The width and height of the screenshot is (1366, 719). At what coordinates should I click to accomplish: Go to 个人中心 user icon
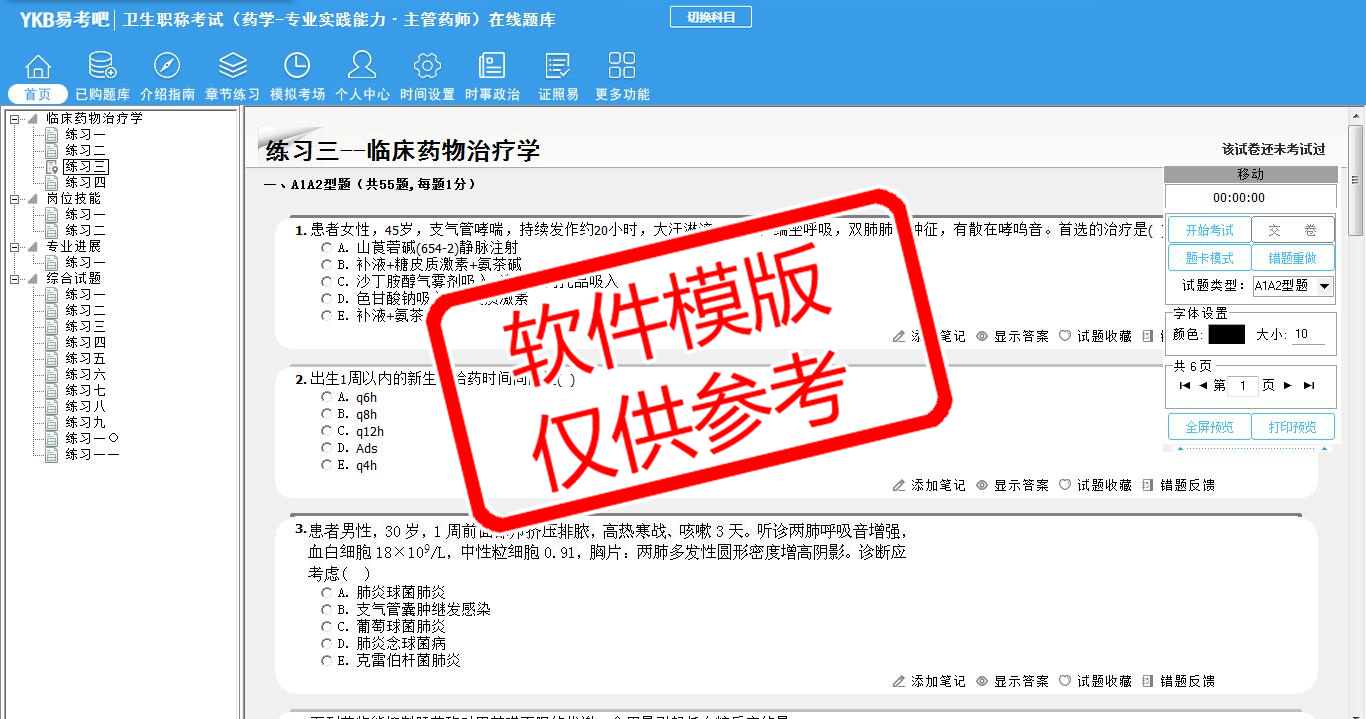[x=362, y=66]
